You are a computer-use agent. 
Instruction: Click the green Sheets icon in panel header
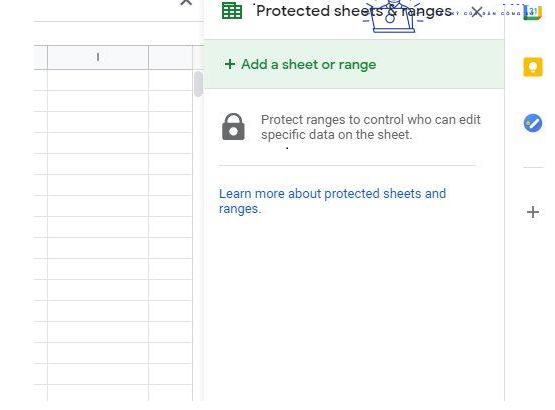pyautogui.click(x=232, y=11)
